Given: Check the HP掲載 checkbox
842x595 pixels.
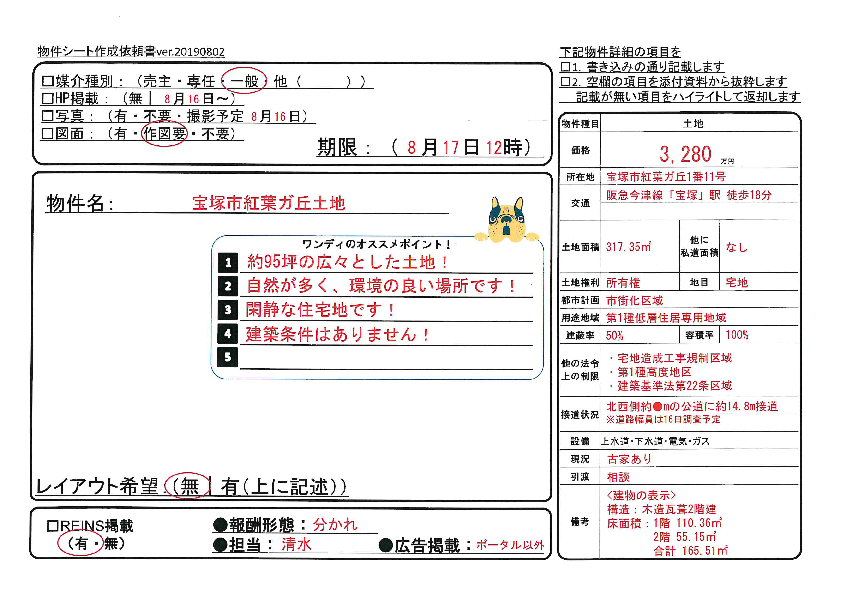Looking at the screenshot, I should [x=46, y=99].
